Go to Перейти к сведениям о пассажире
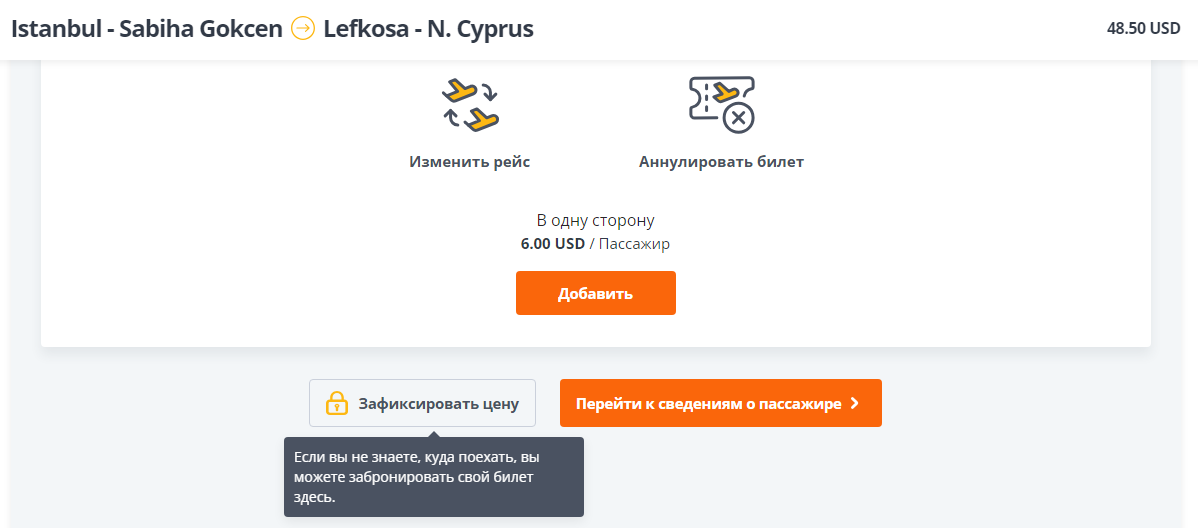1198x528 pixels. click(720, 403)
